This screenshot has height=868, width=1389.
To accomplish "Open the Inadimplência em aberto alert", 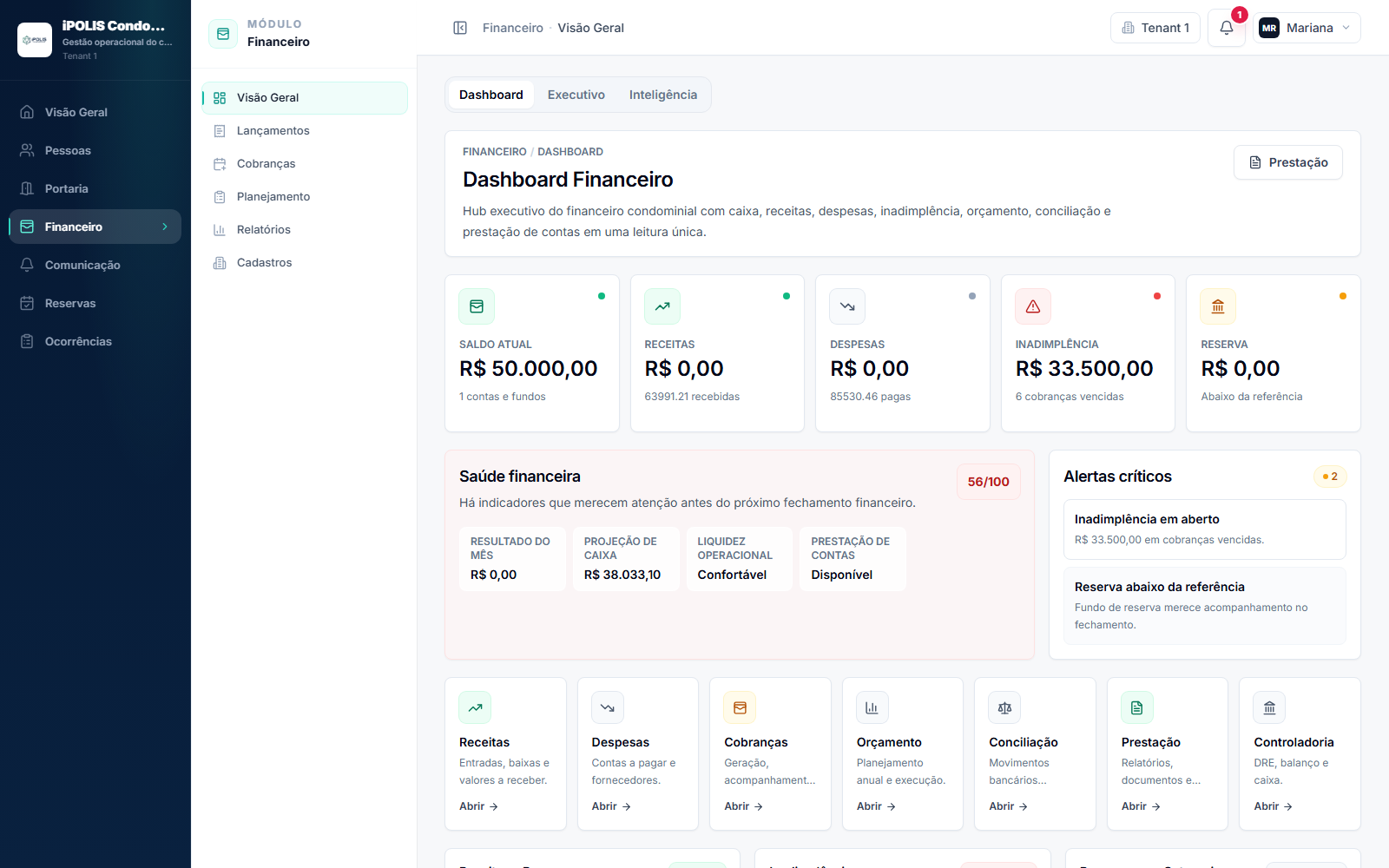I will point(1205,529).
